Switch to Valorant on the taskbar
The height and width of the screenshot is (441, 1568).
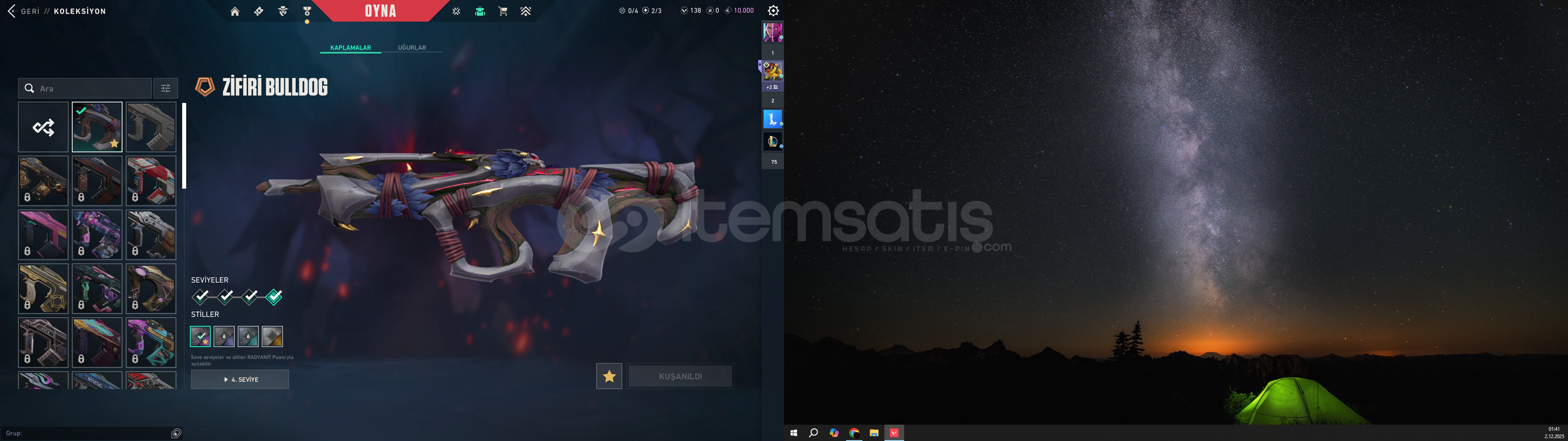(894, 433)
